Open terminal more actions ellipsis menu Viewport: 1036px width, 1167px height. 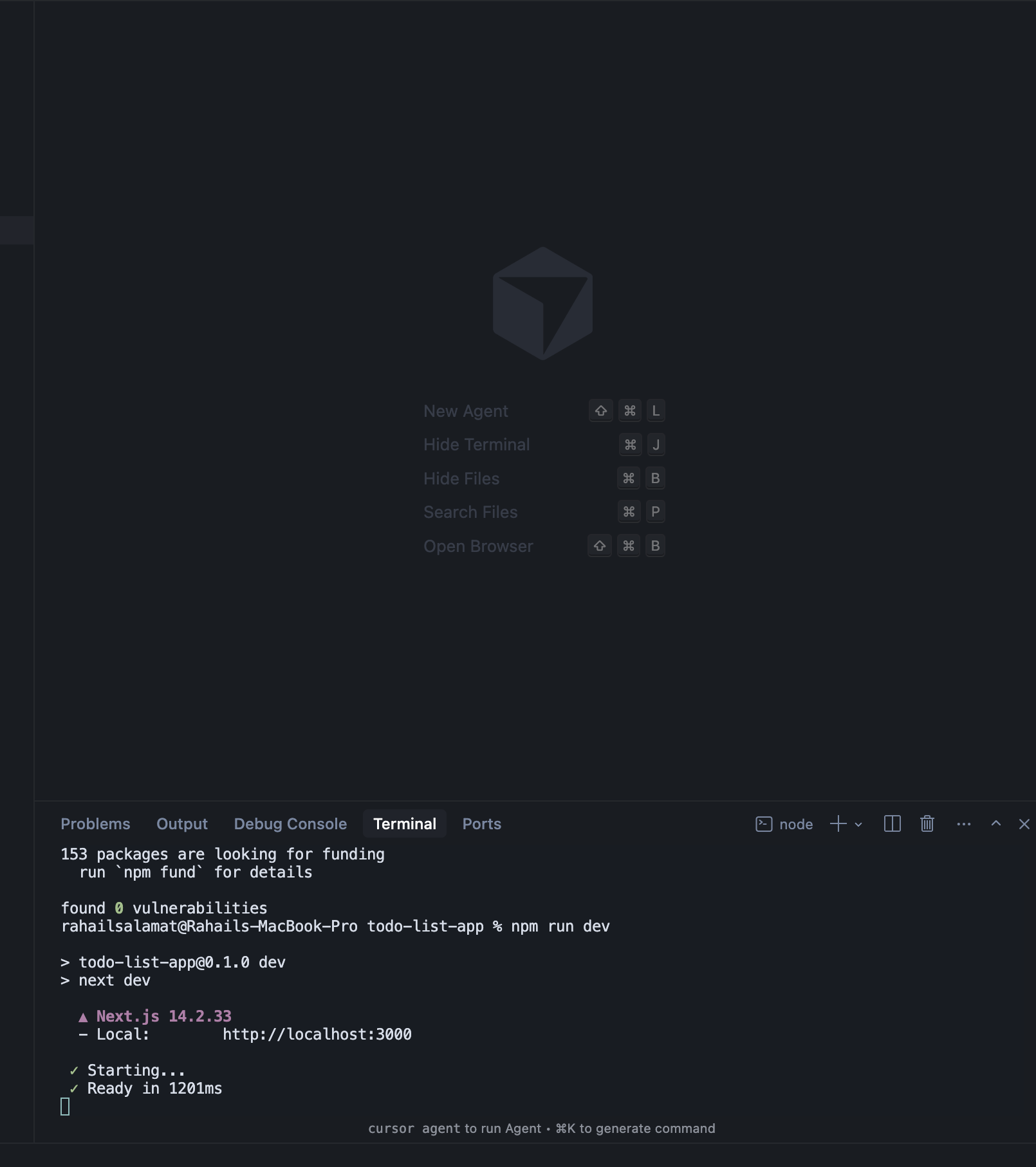(x=964, y=824)
